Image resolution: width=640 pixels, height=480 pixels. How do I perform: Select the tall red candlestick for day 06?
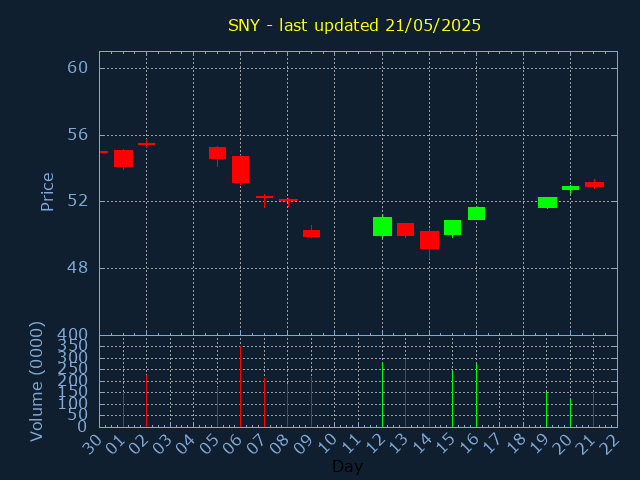(x=240, y=169)
